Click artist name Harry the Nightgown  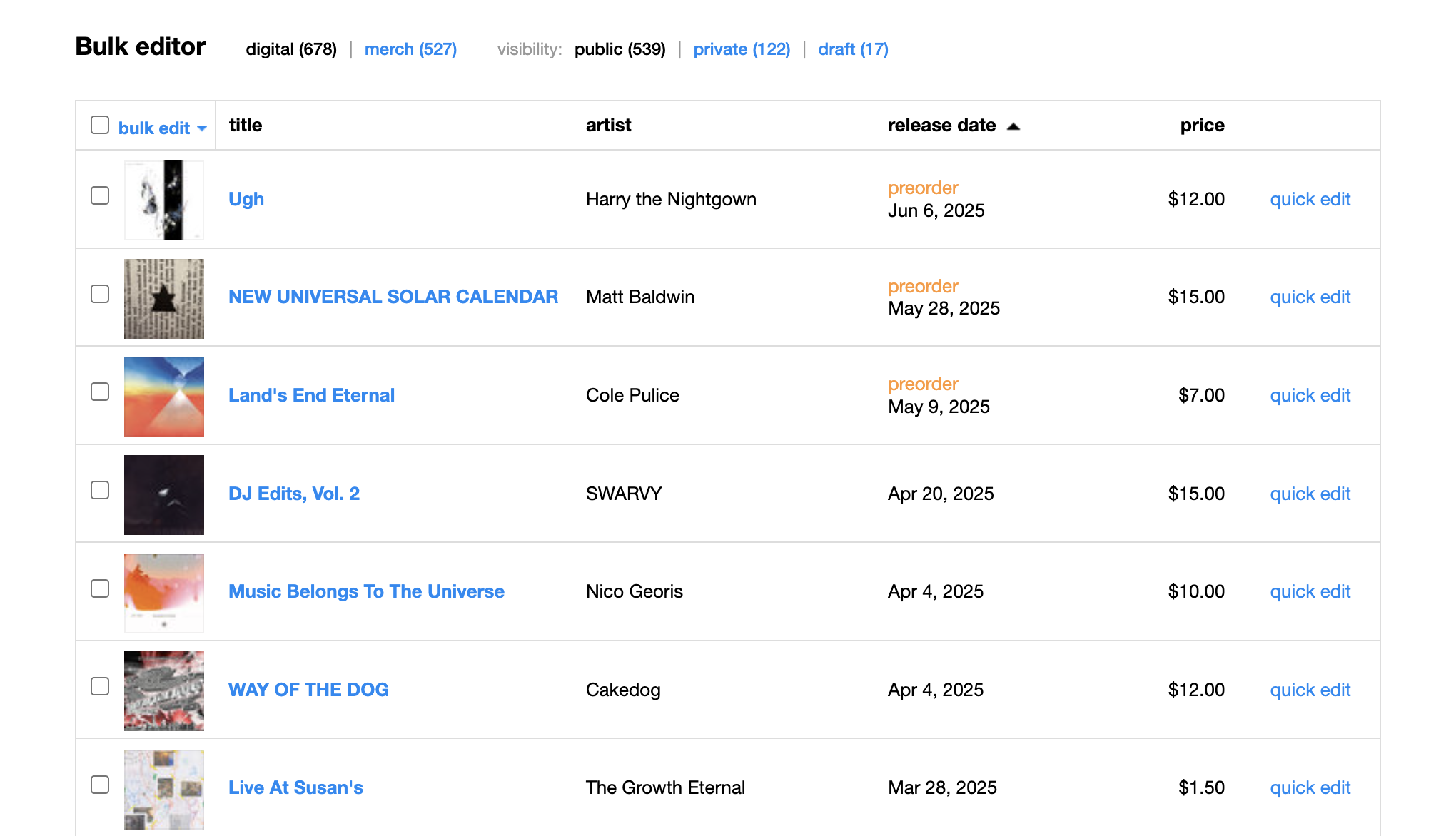(671, 199)
